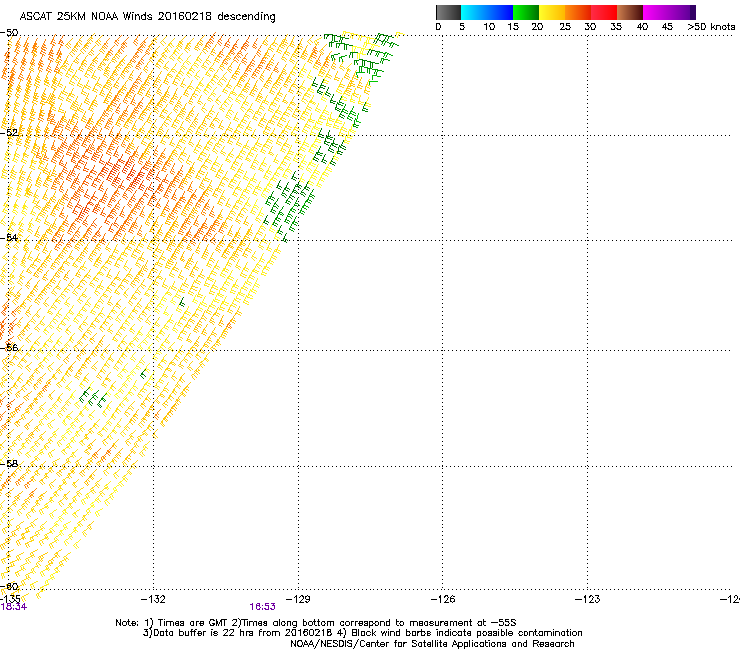Click the yellow 20-25 knots color segment
The image size is (740, 650).
click(x=552, y=12)
